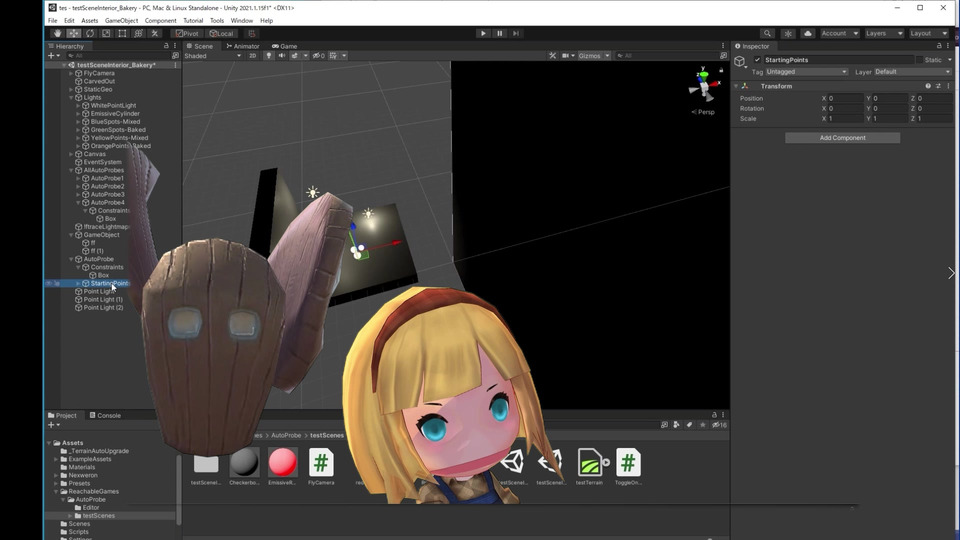Viewport: 960px width, 540px height.
Task: Toggle 2D scene view mode
Action: tap(252, 55)
